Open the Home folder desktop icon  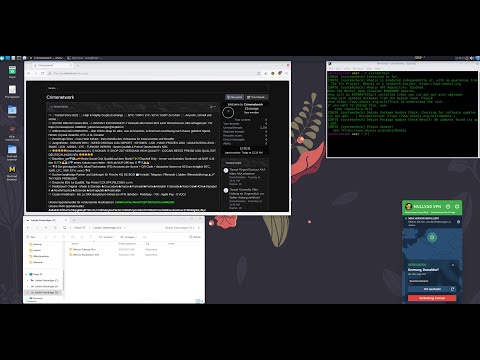point(12,111)
